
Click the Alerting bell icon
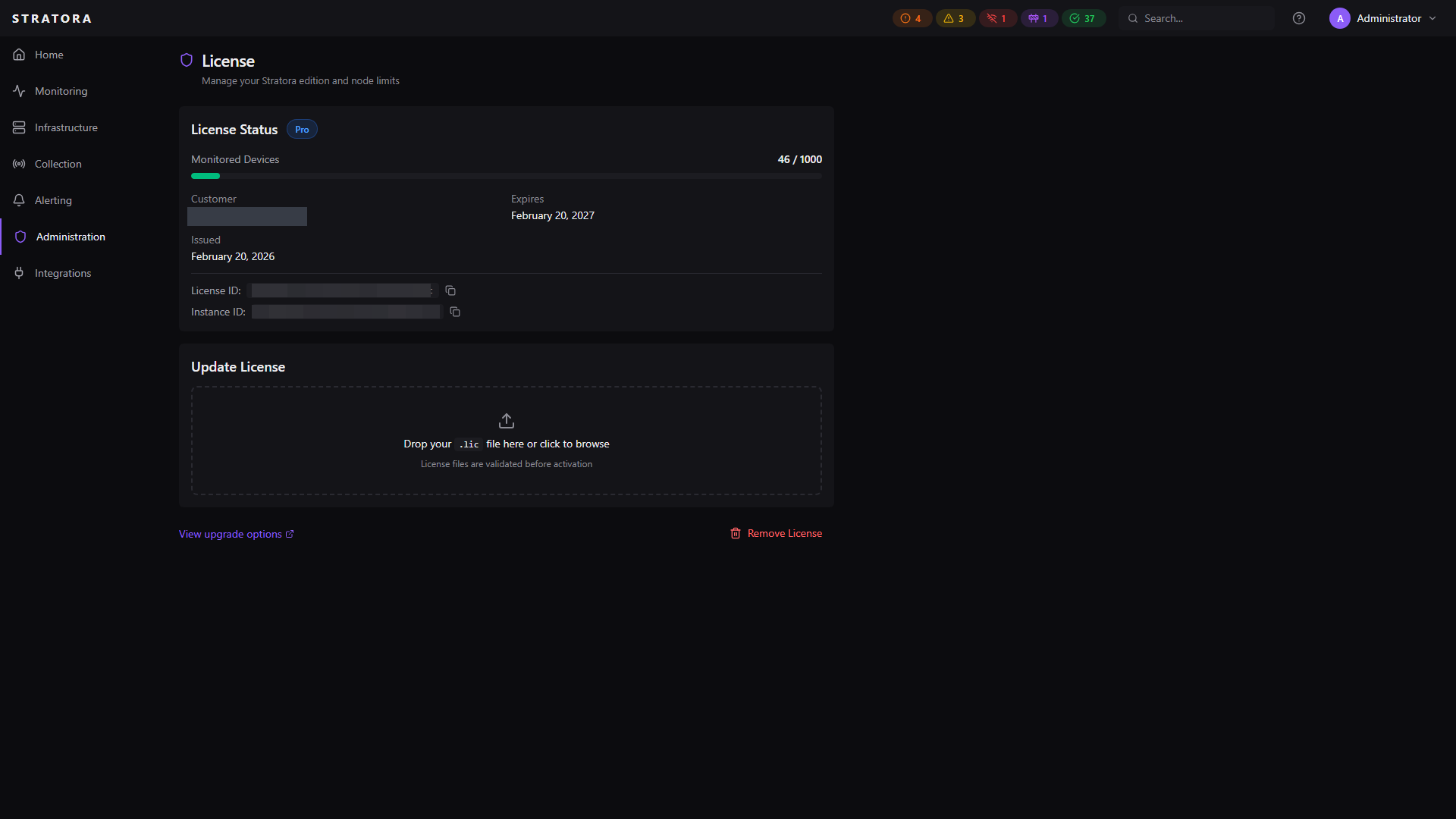click(x=19, y=200)
